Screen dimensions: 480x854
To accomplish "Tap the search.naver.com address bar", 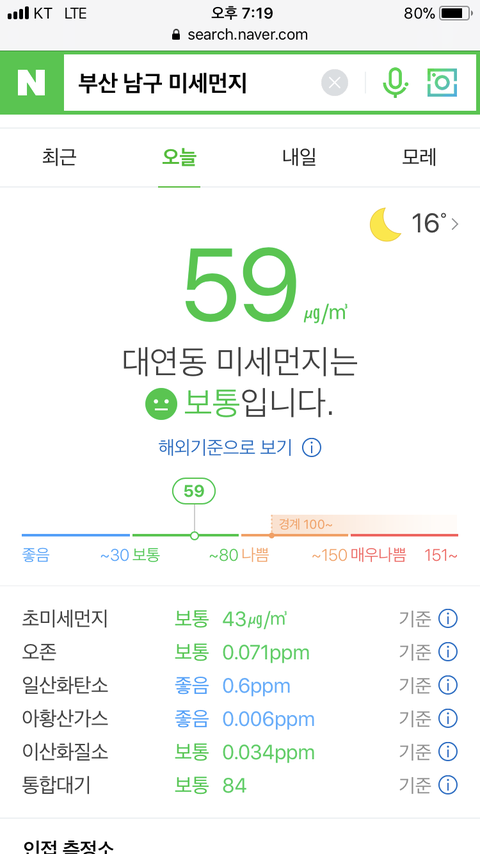I will 240,35.
